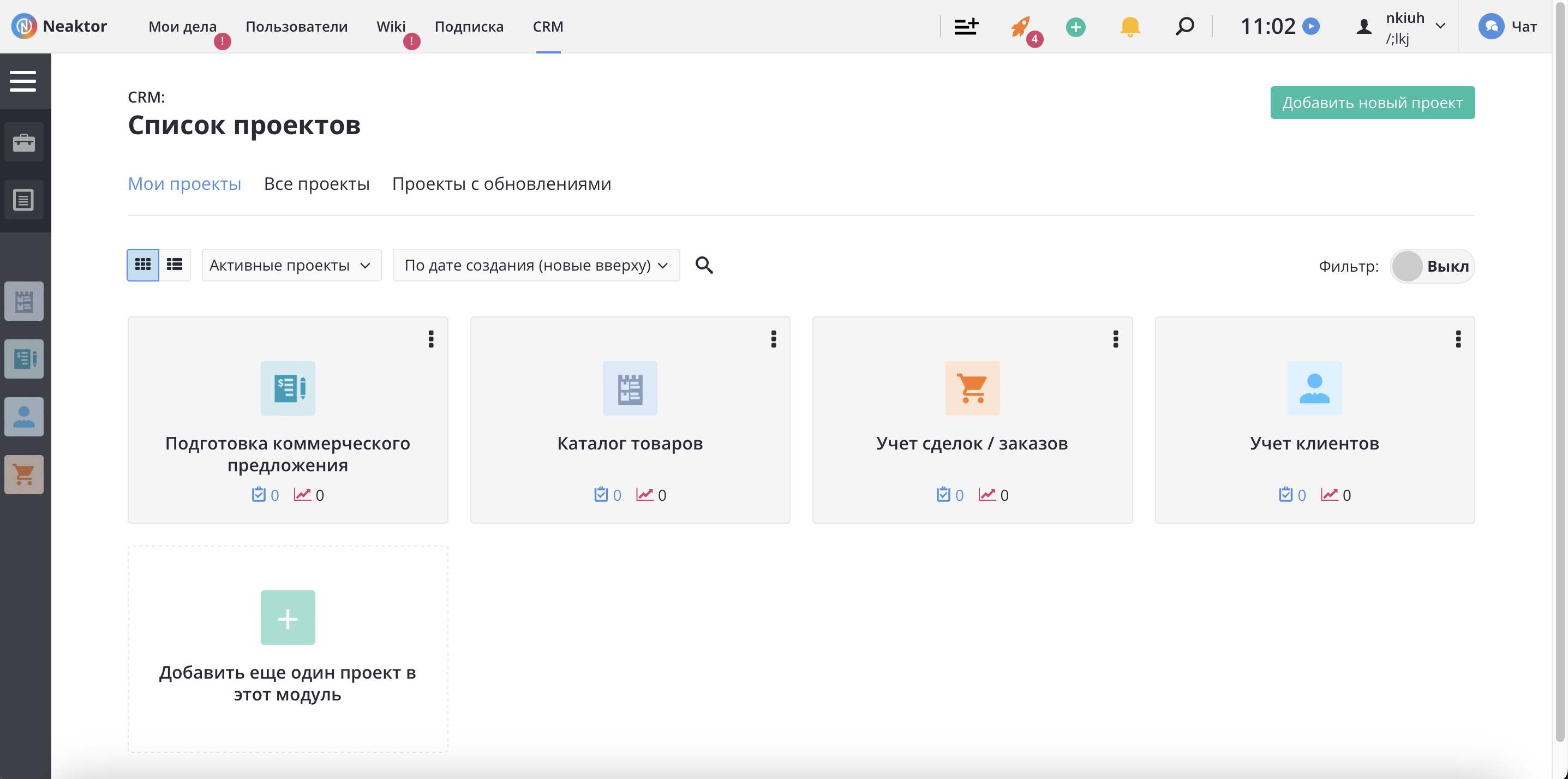Open the three-dot menu on Каталог товаров card
Screen dimensions: 1568x779
(774, 339)
